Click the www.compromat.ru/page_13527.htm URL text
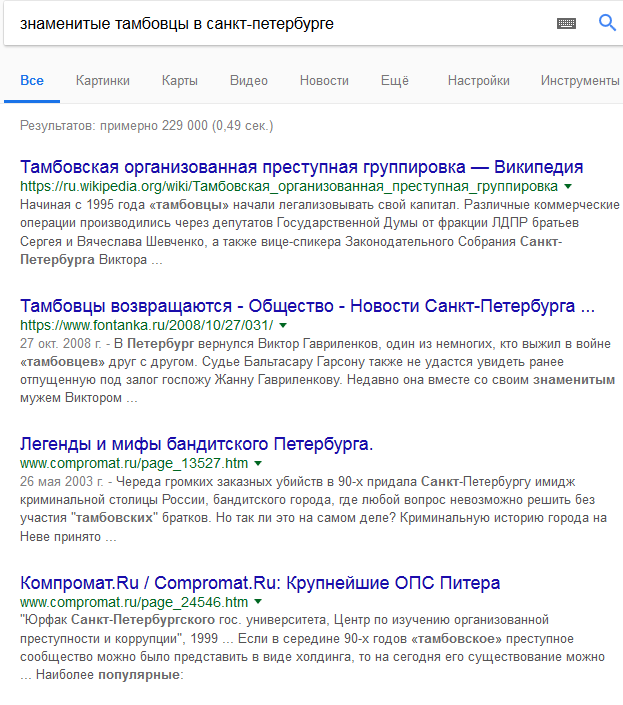Viewport: 623px width, 705px height. [134, 463]
